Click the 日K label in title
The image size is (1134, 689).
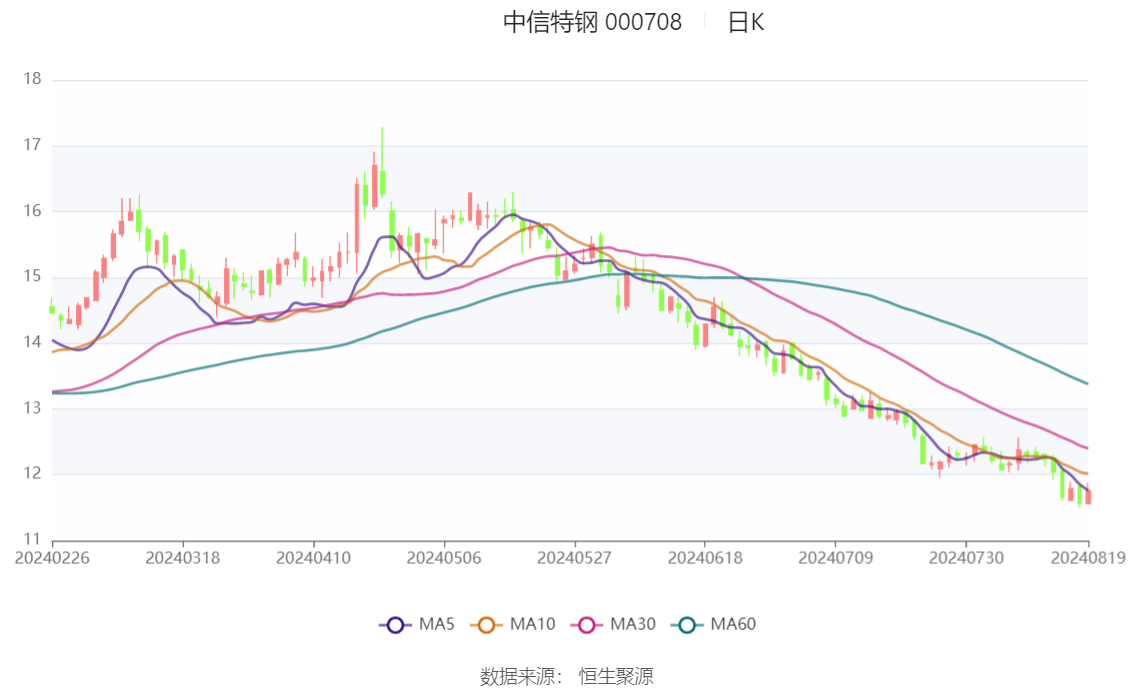[746, 22]
